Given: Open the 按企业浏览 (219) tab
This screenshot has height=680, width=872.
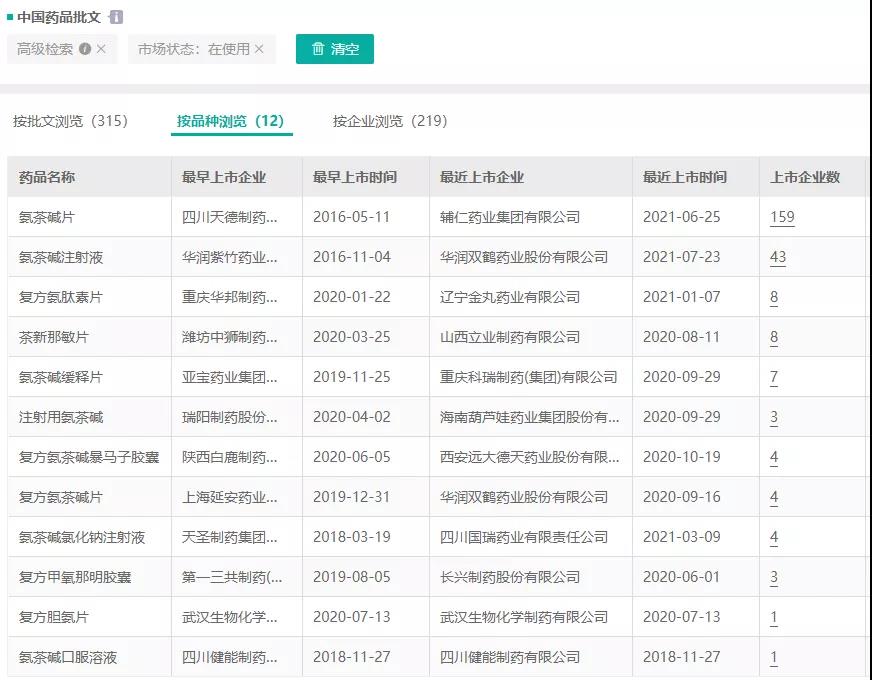Looking at the screenshot, I should pyautogui.click(x=390, y=121).
